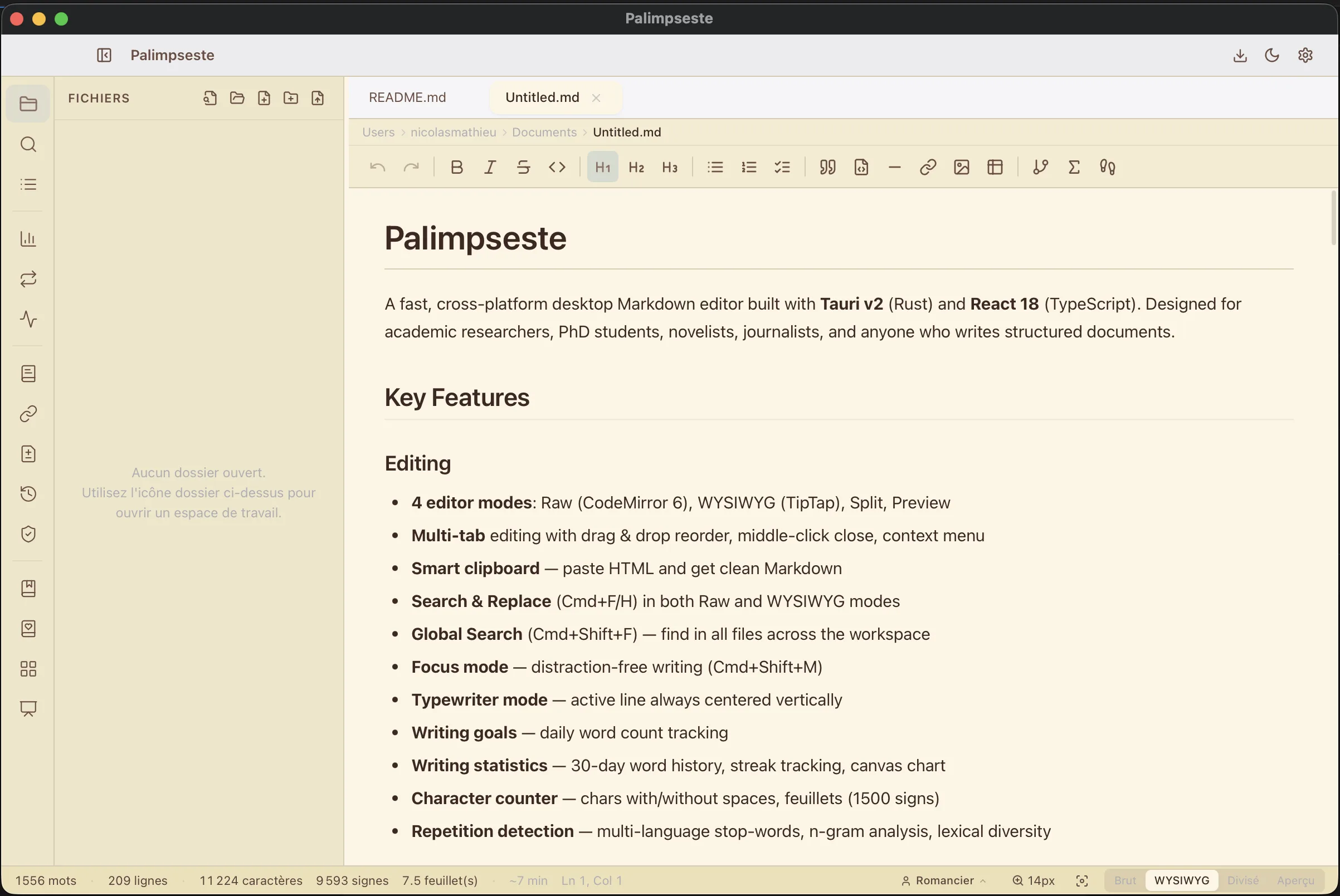This screenshot has width=1340, height=896.
Task: Insert a blockquote
Action: coord(827,168)
